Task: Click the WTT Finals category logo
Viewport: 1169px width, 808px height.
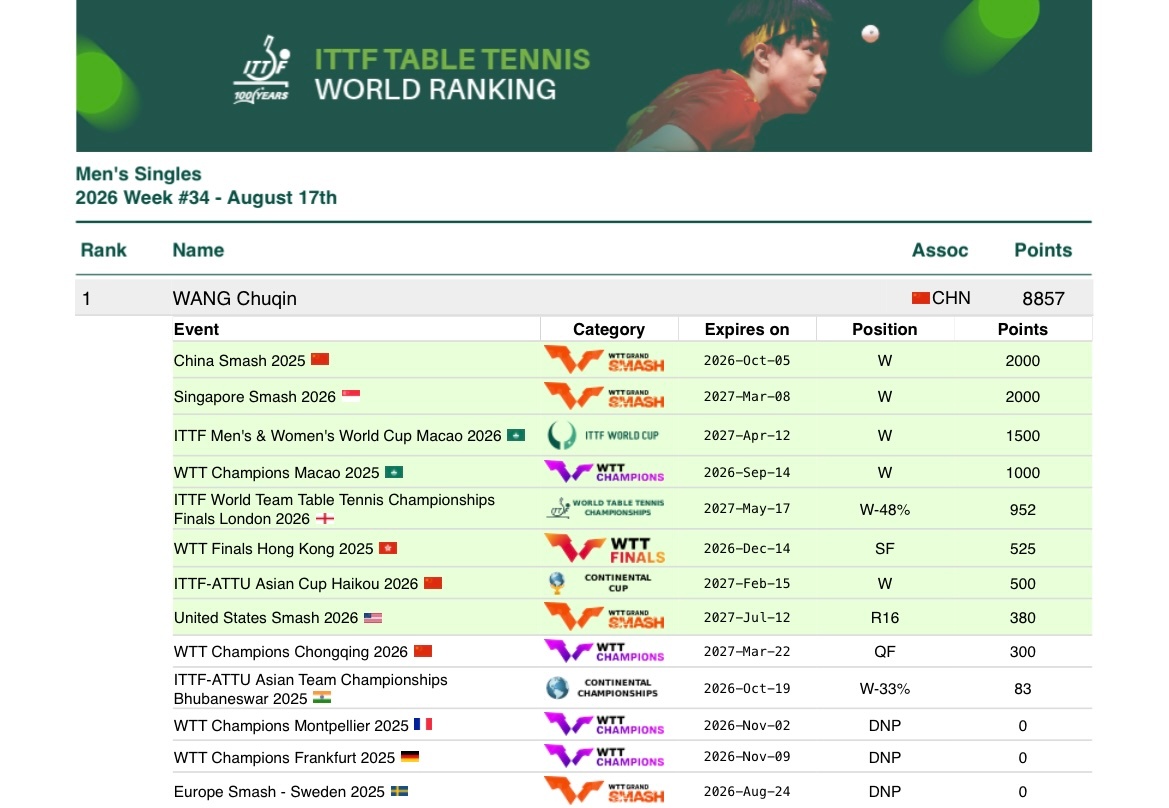Action: (604, 549)
